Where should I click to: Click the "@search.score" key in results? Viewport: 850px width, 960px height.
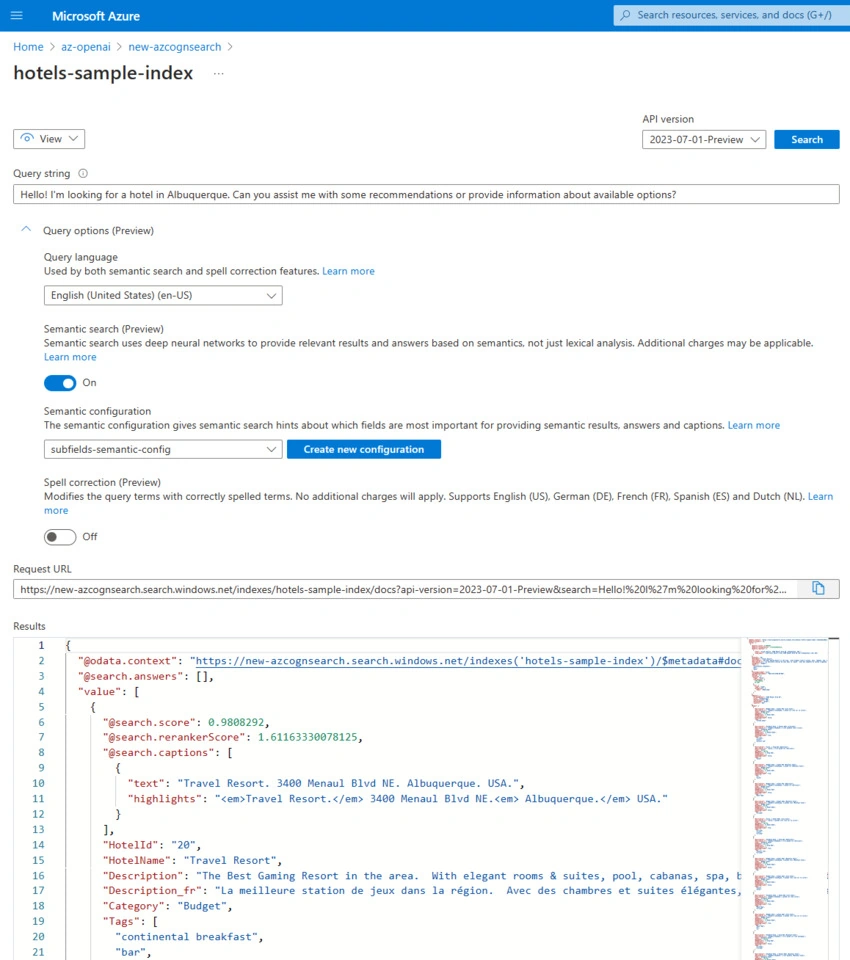tap(149, 722)
